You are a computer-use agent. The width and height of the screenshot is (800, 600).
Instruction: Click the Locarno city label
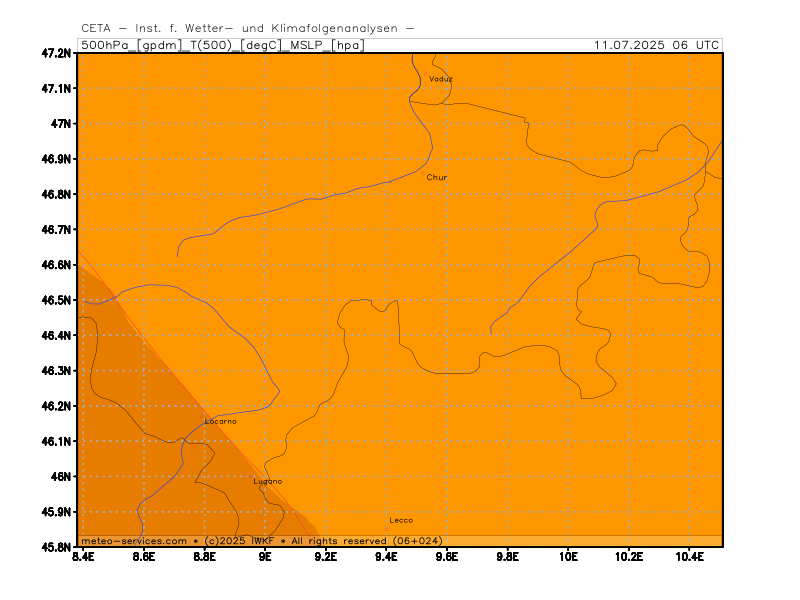click(220, 421)
